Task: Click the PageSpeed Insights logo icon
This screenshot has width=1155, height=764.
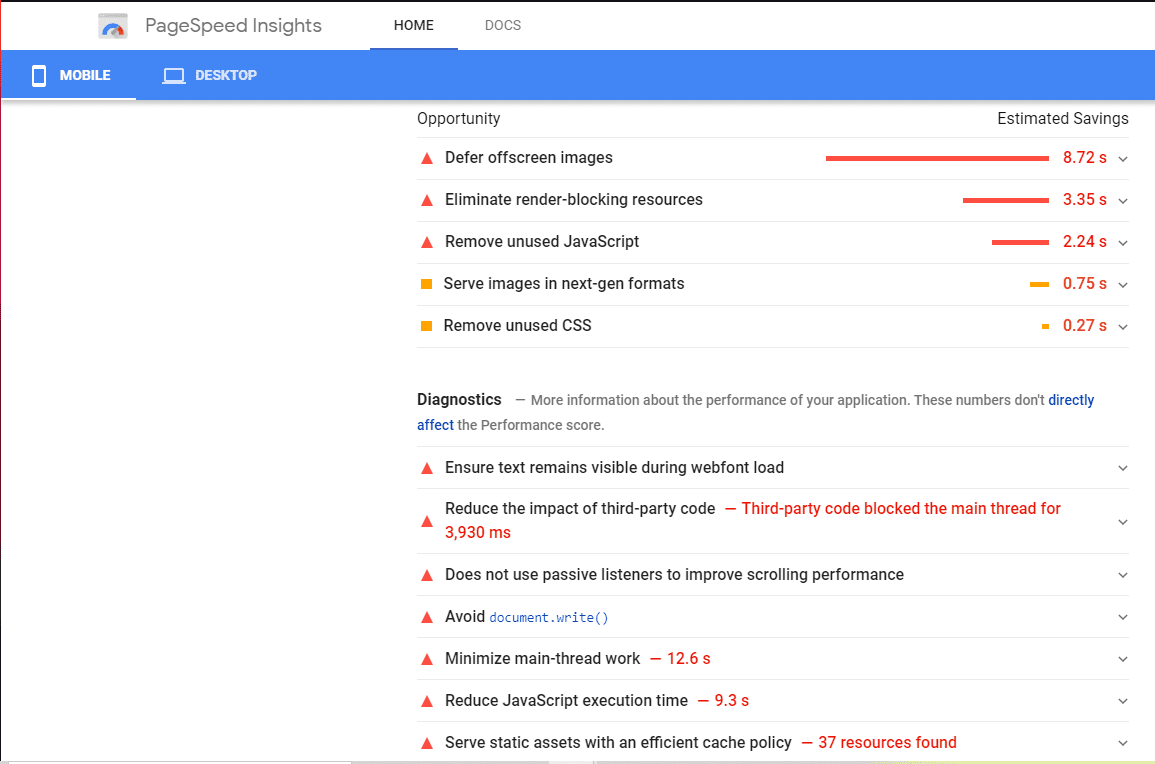Action: pyautogui.click(x=113, y=26)
